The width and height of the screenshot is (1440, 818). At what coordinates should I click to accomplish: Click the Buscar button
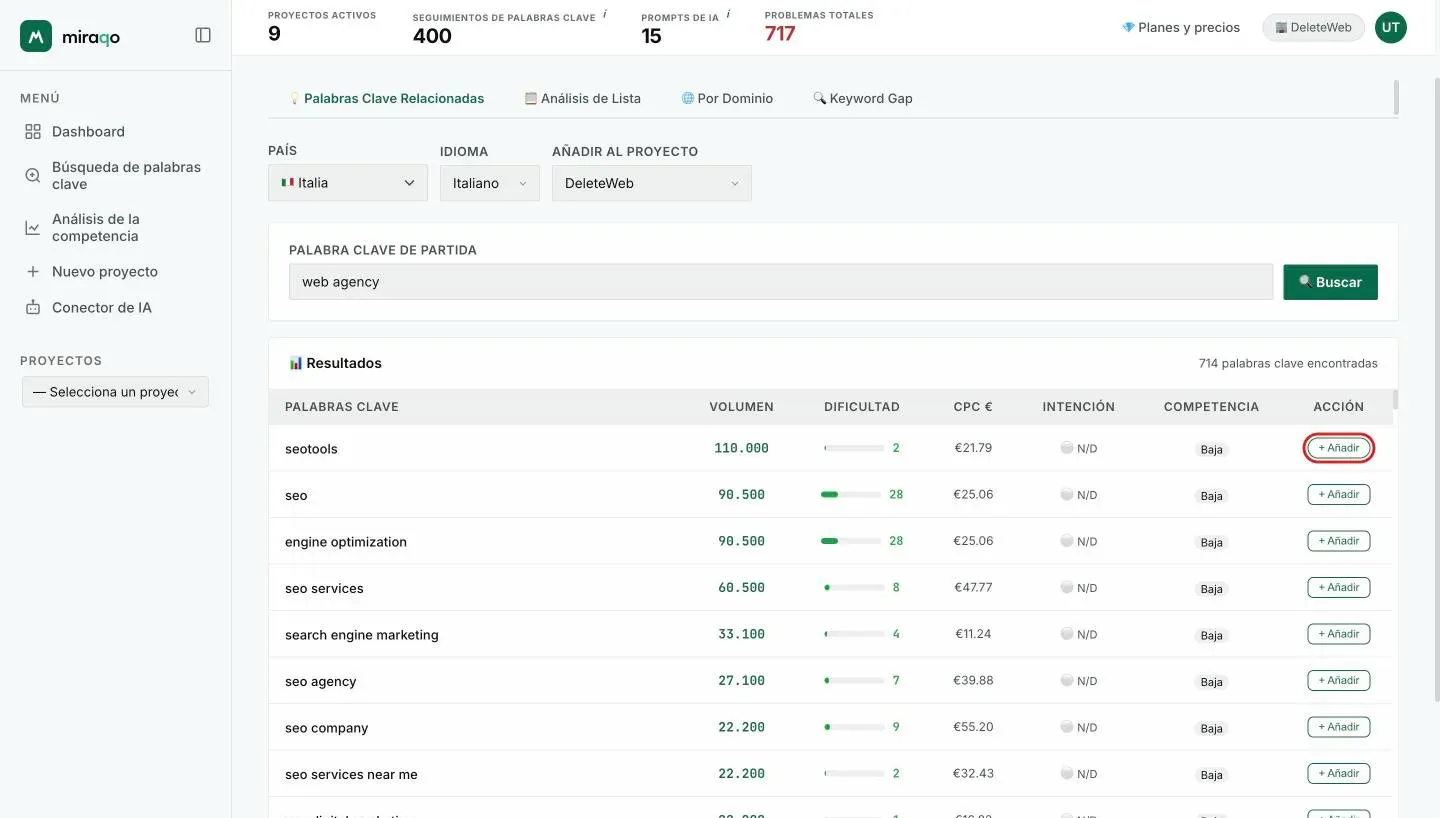point(1331,282)
